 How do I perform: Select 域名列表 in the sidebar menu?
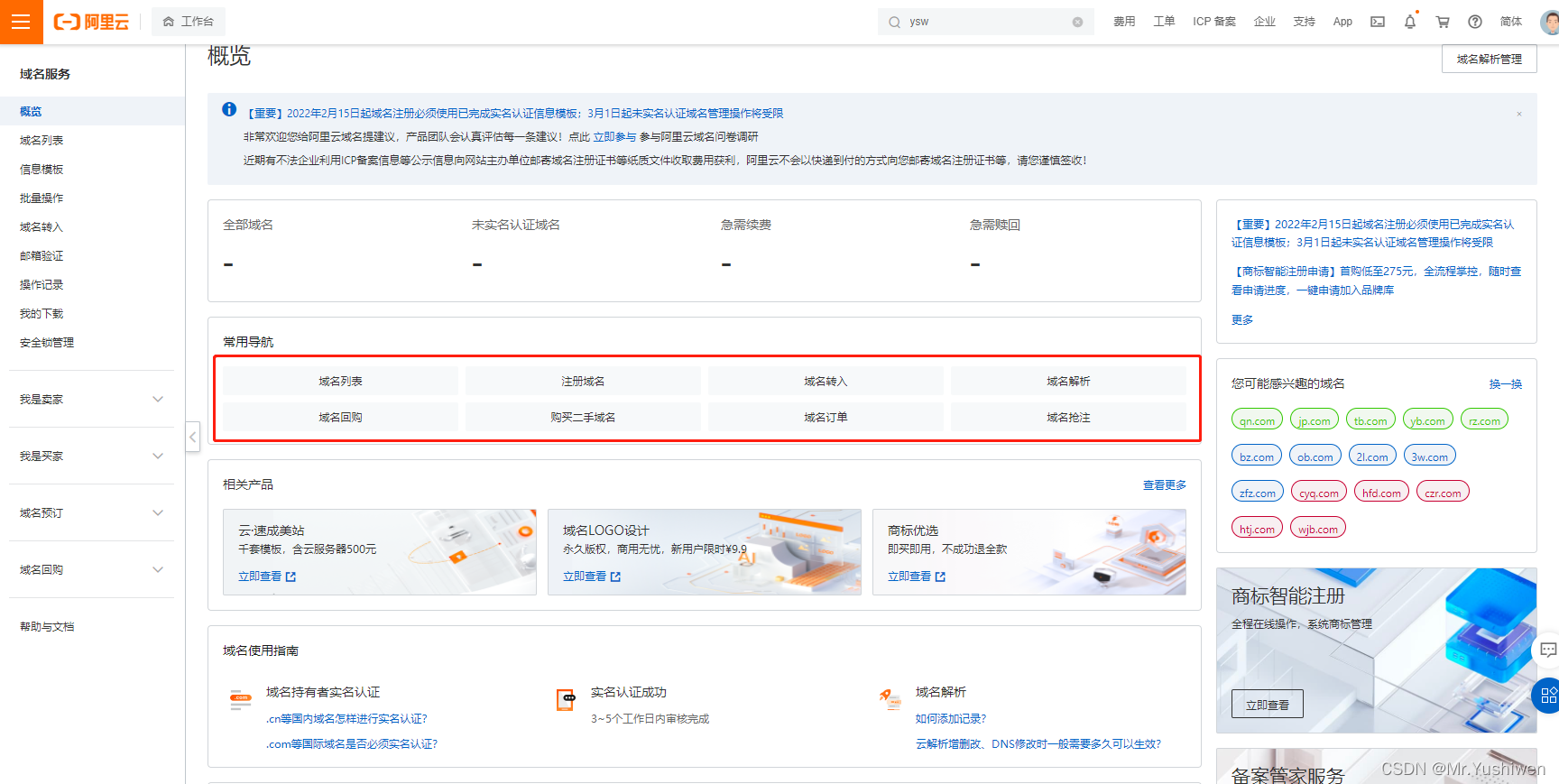42,140
